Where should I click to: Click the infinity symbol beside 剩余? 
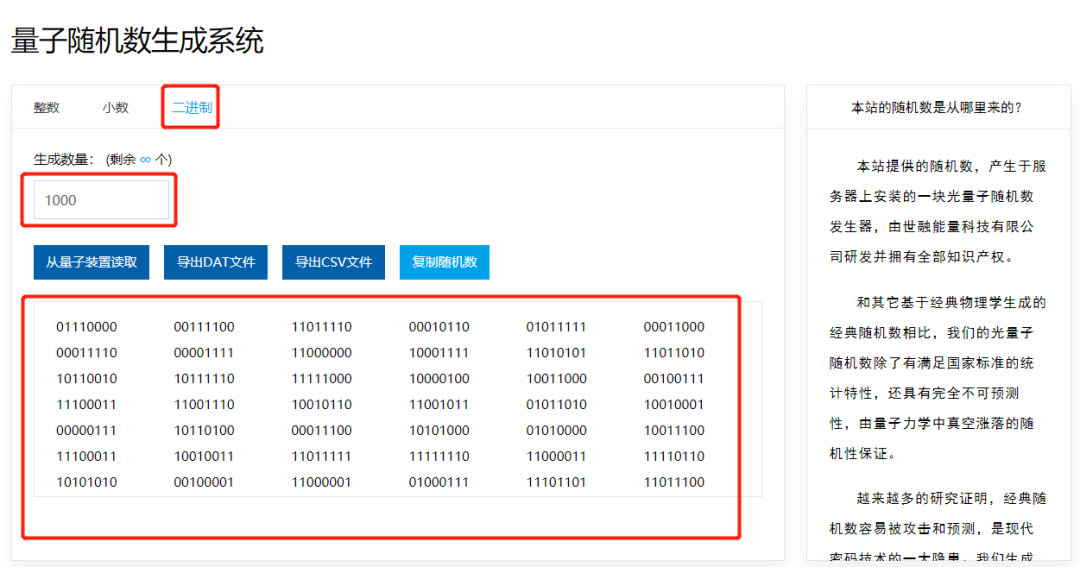[x=145, y=159]
